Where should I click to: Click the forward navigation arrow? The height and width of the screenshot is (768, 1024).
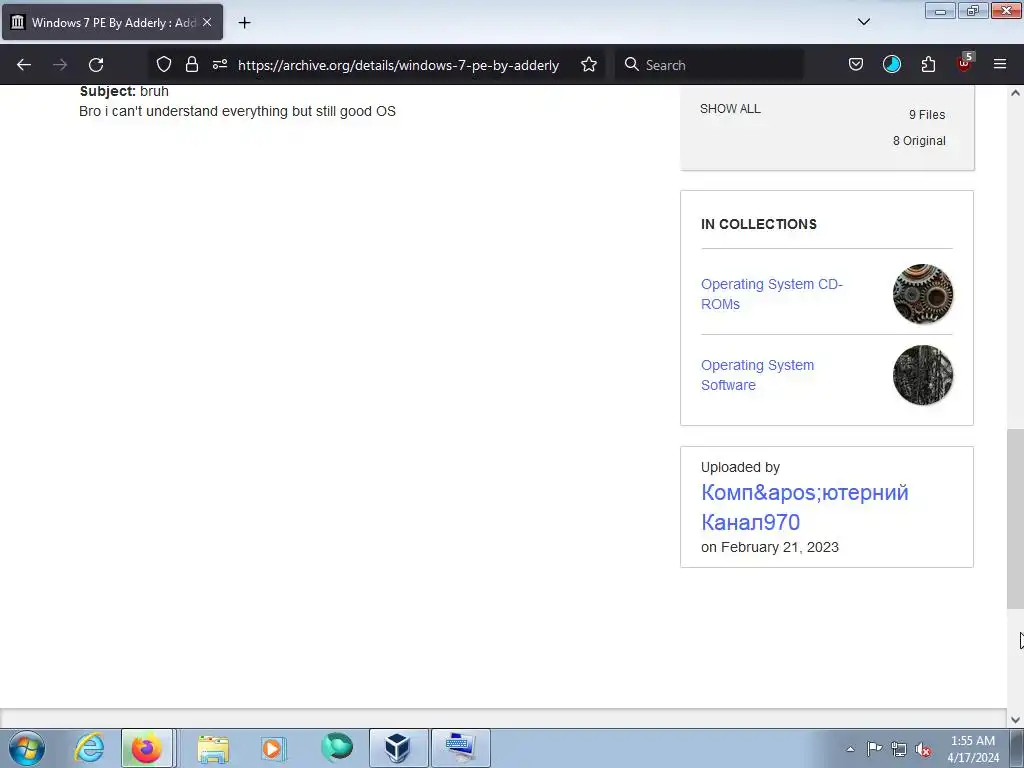pos(60,65)
